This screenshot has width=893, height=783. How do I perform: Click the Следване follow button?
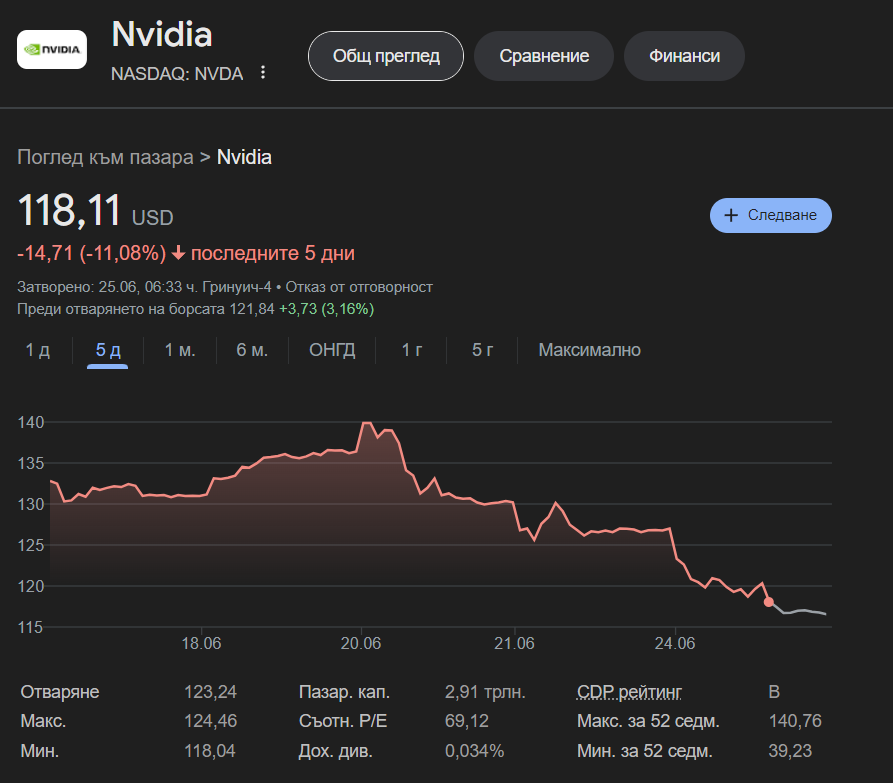(x=771, y=215)
